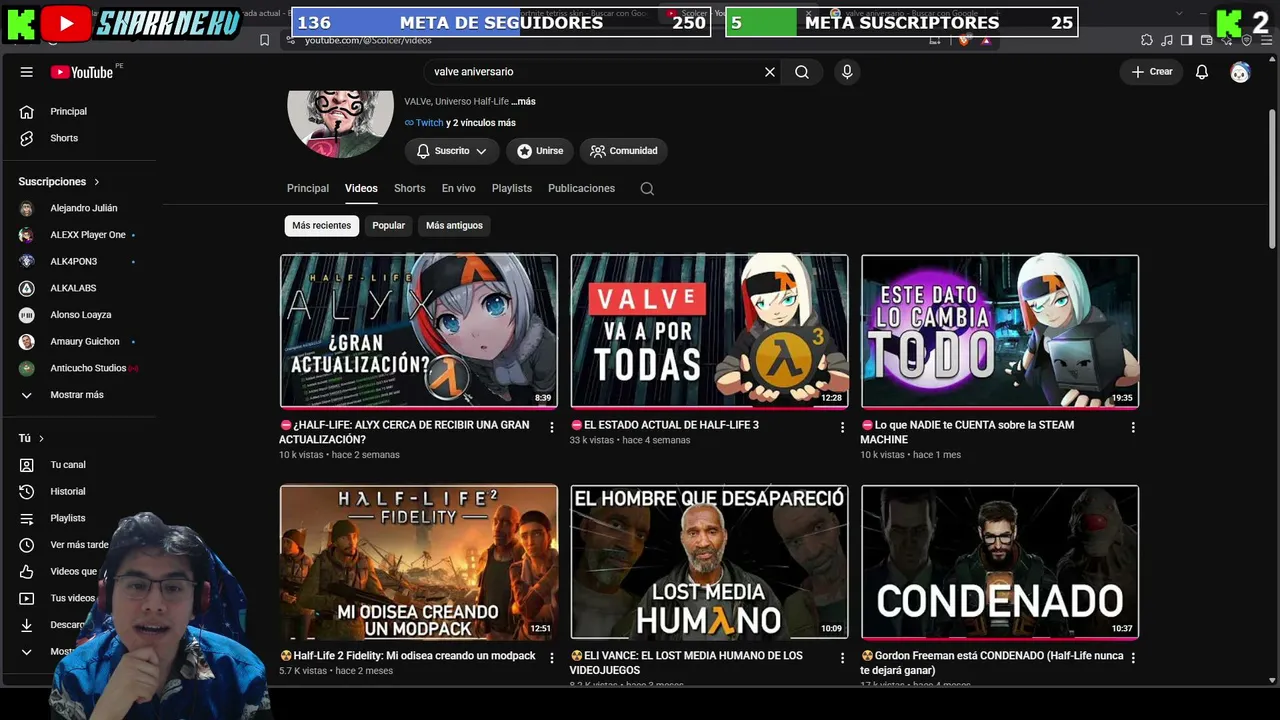Open options for the Steam Machine video
This screenshot has height=720, width=1280.
[1133, 427]
